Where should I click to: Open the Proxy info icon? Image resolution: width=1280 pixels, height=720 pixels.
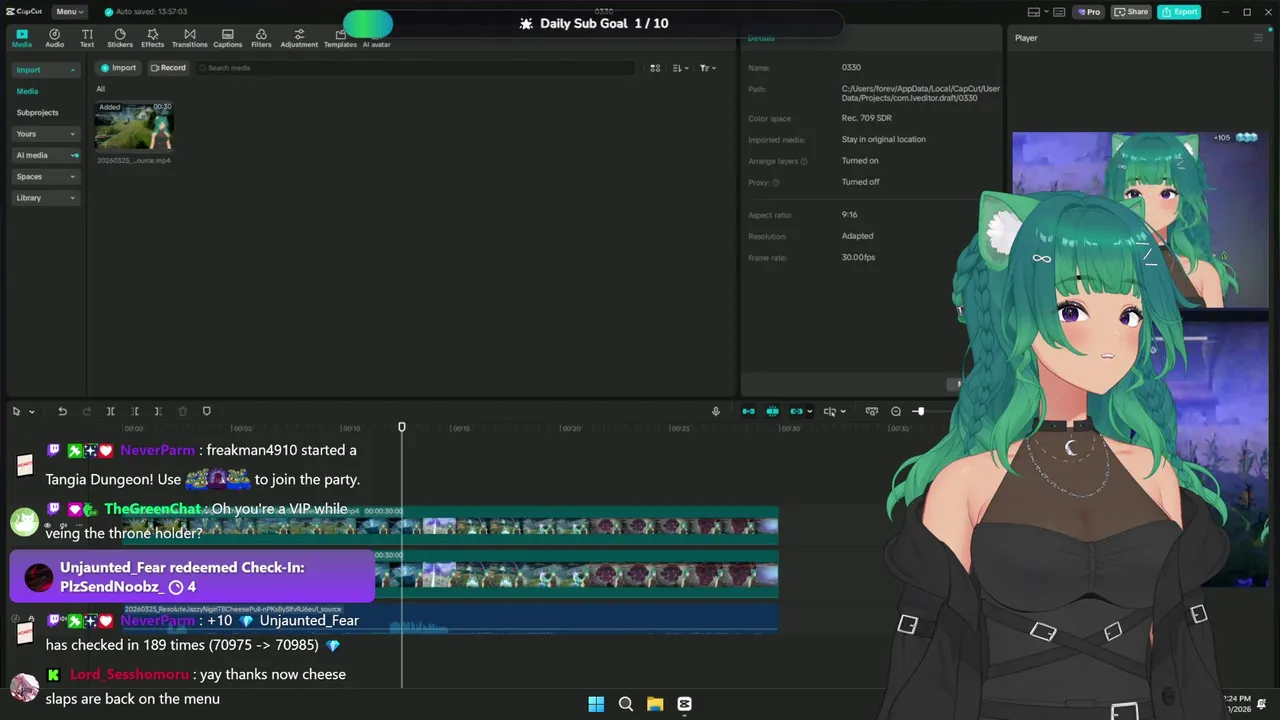[x=776, y=183]
